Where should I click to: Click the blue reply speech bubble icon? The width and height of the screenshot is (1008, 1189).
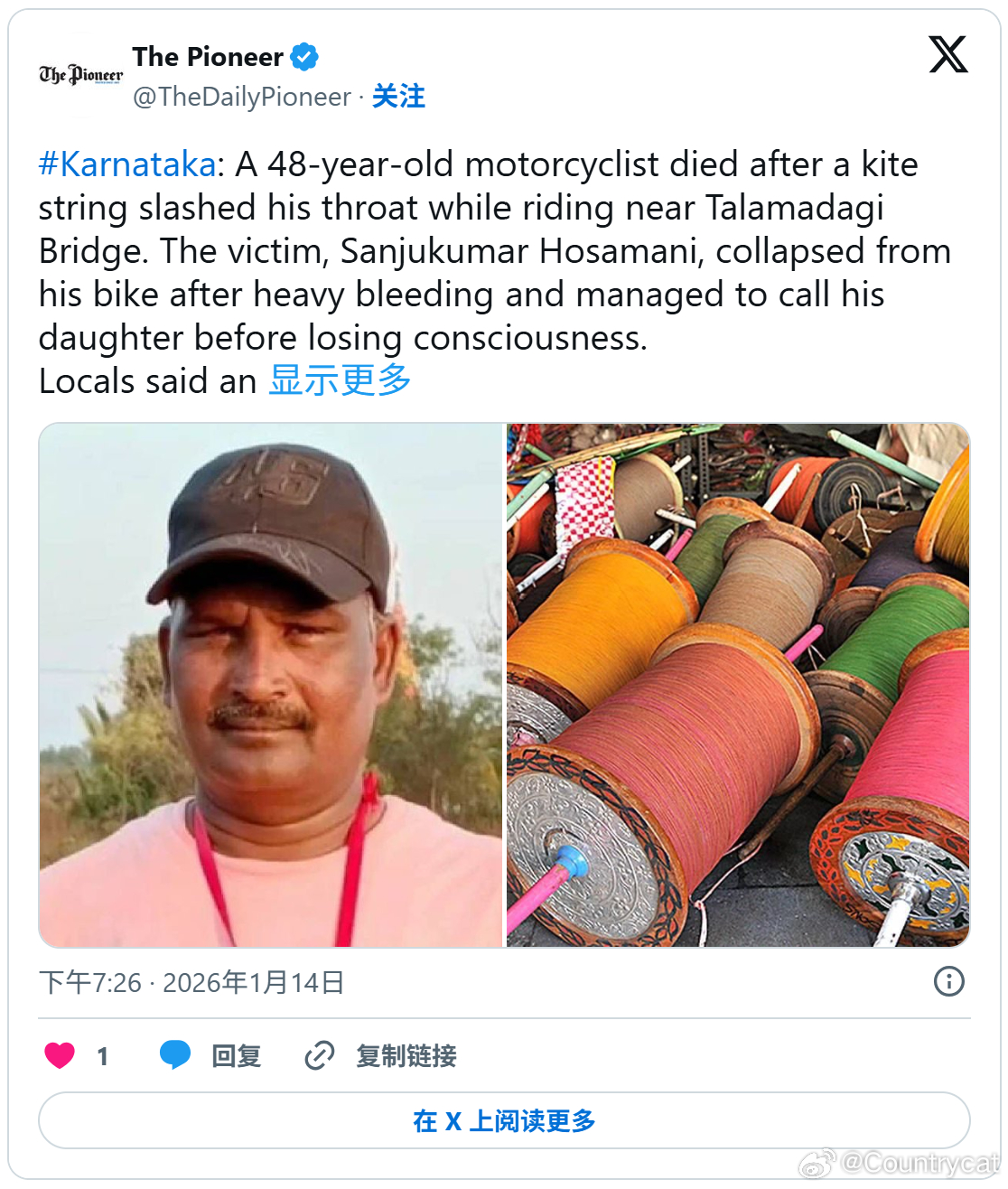point(175,1054)
